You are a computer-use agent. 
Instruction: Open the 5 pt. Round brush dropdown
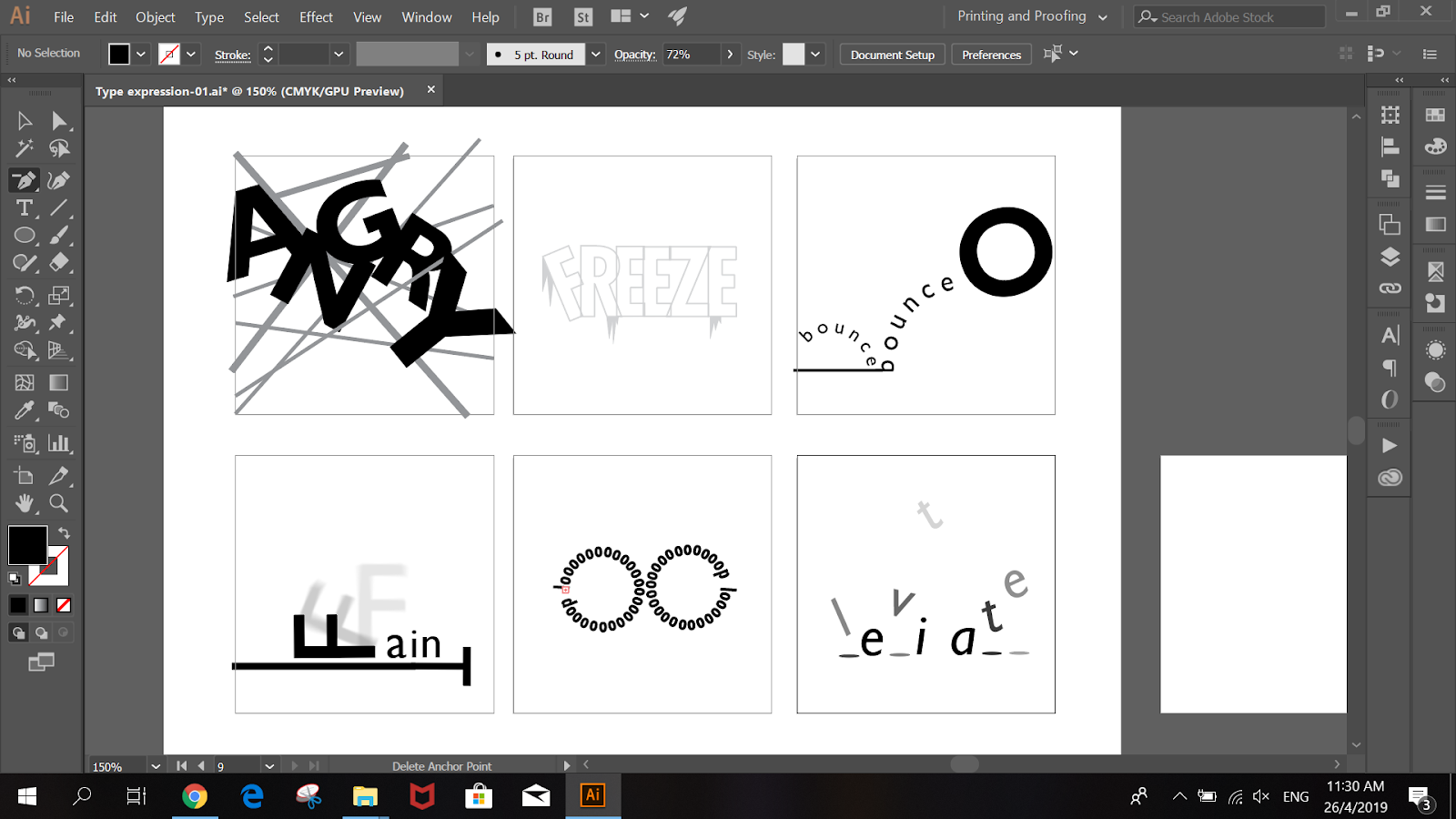pos(595,54)
